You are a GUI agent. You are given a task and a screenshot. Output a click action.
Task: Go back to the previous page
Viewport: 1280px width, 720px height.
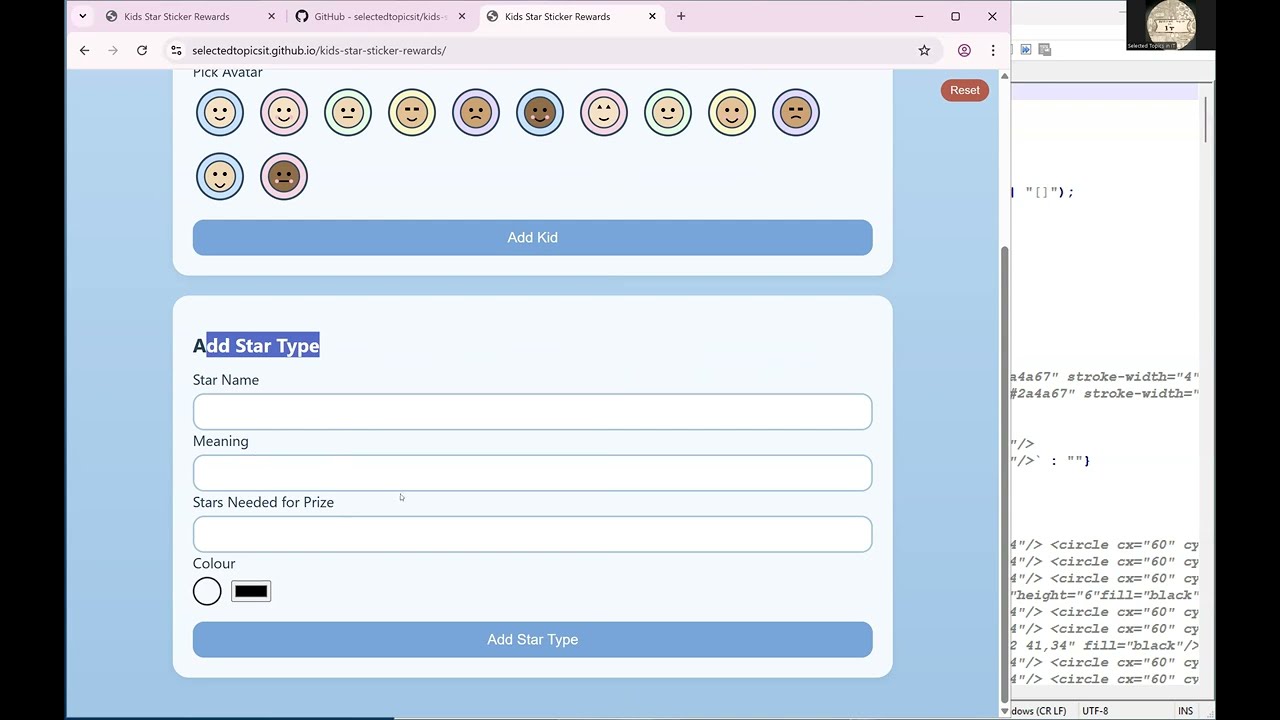pyautogui.click(x=84, y=50)
